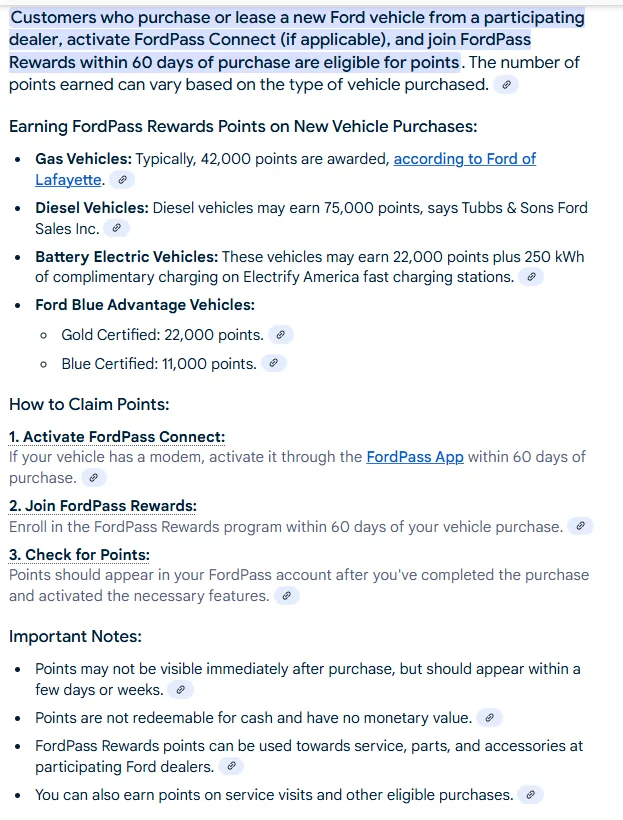Viewport: 623px width, 820px height.
Task: Click the 'Check for Points' underlined heading
Action: [x=79, y=554]
